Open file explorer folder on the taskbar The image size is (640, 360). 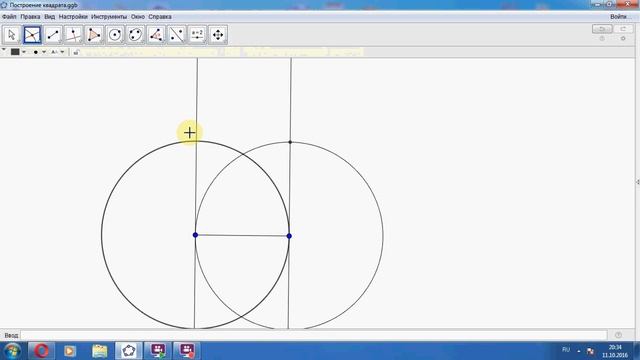click(100, 351)
